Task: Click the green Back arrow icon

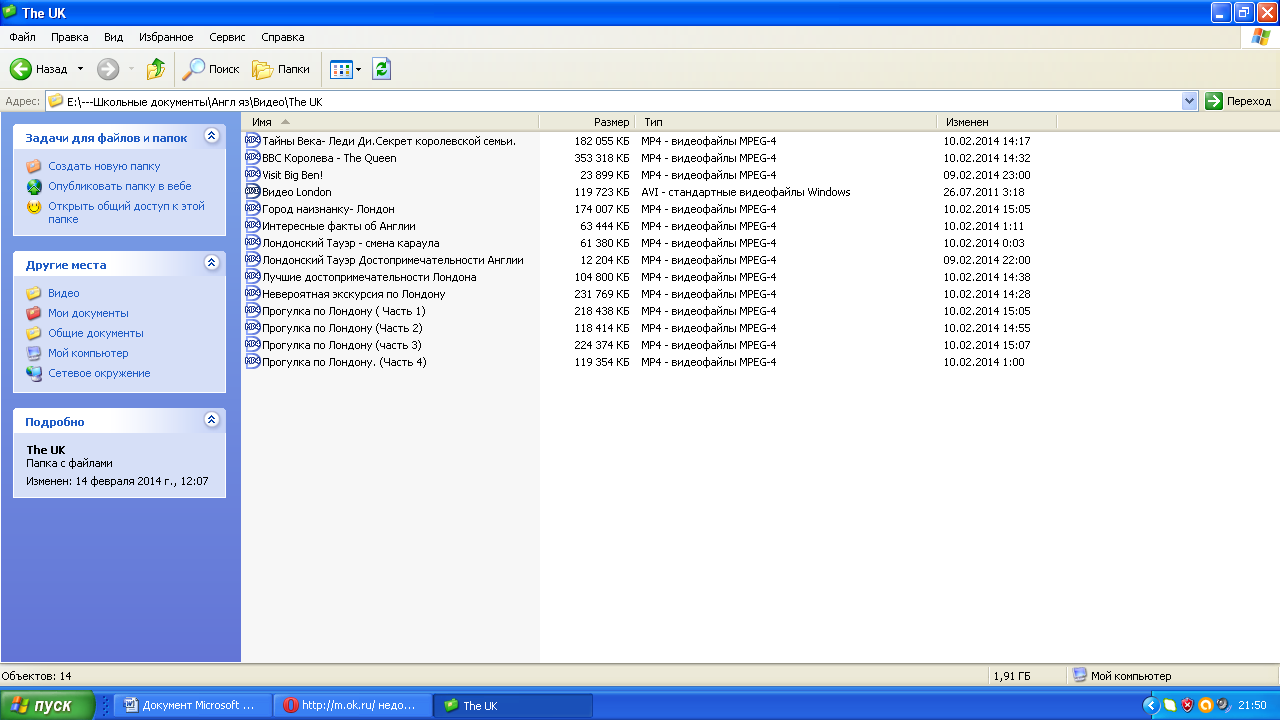Action: pyautogui.click(x=21, y=69)
